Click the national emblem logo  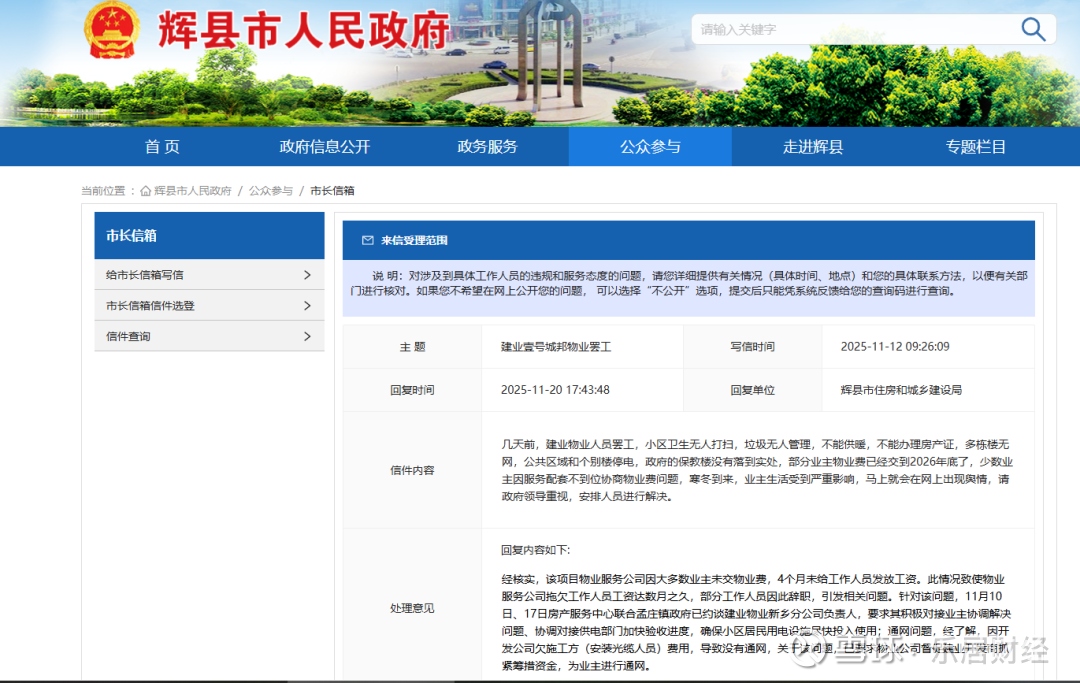tap(111, 31)
